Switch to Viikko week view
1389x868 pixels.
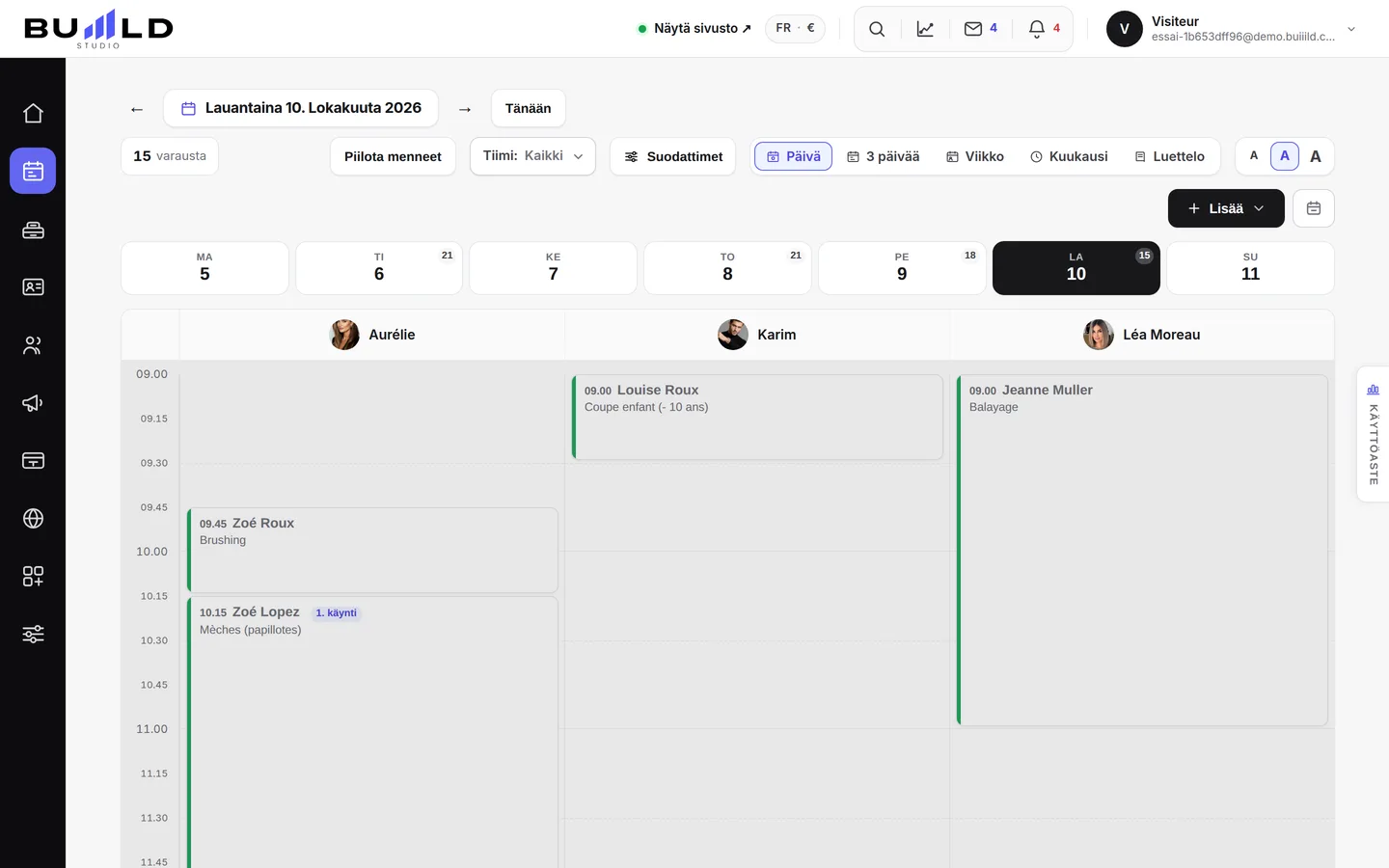(x=974, y=156)
